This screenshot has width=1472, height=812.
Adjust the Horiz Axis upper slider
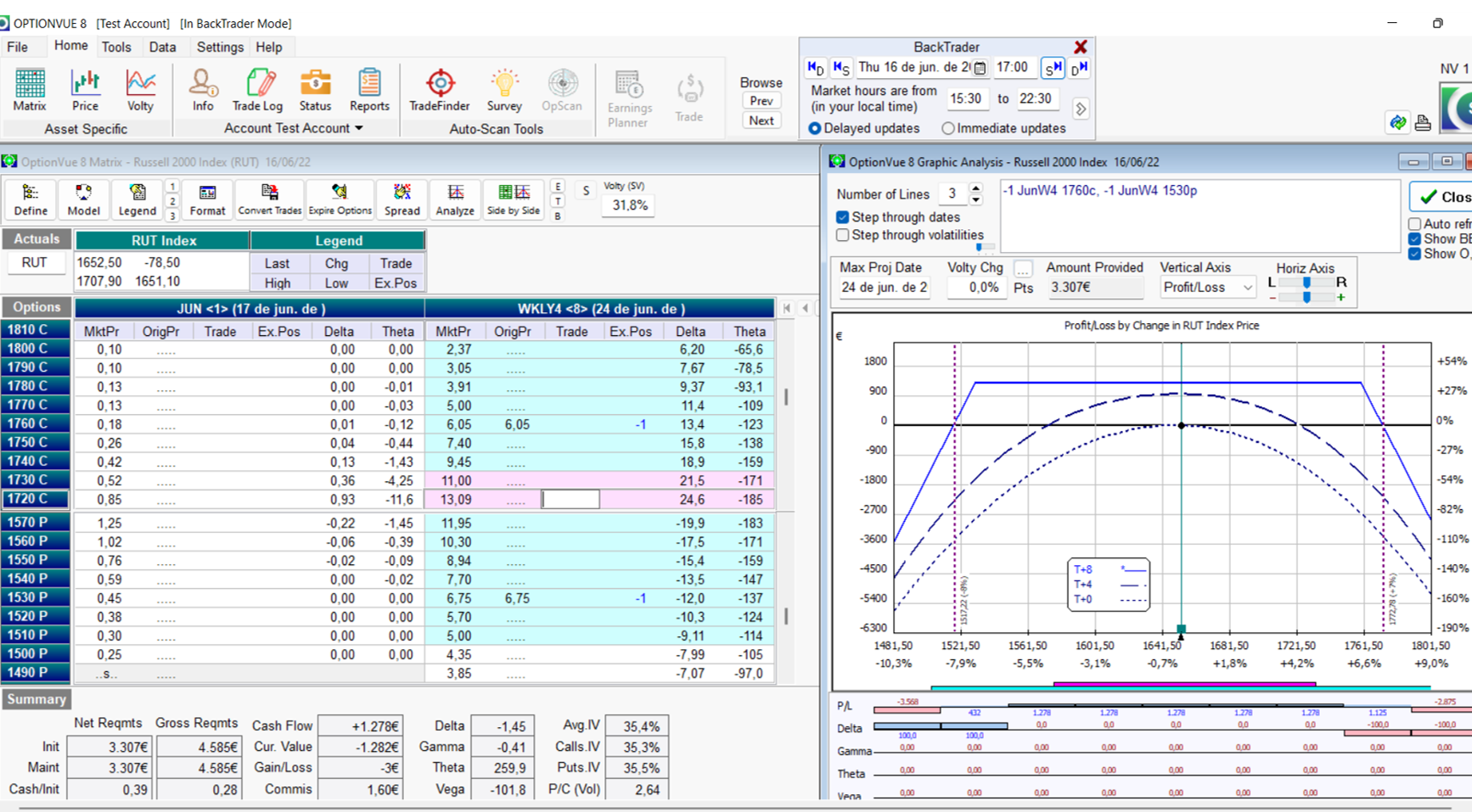coord(1306,283)
